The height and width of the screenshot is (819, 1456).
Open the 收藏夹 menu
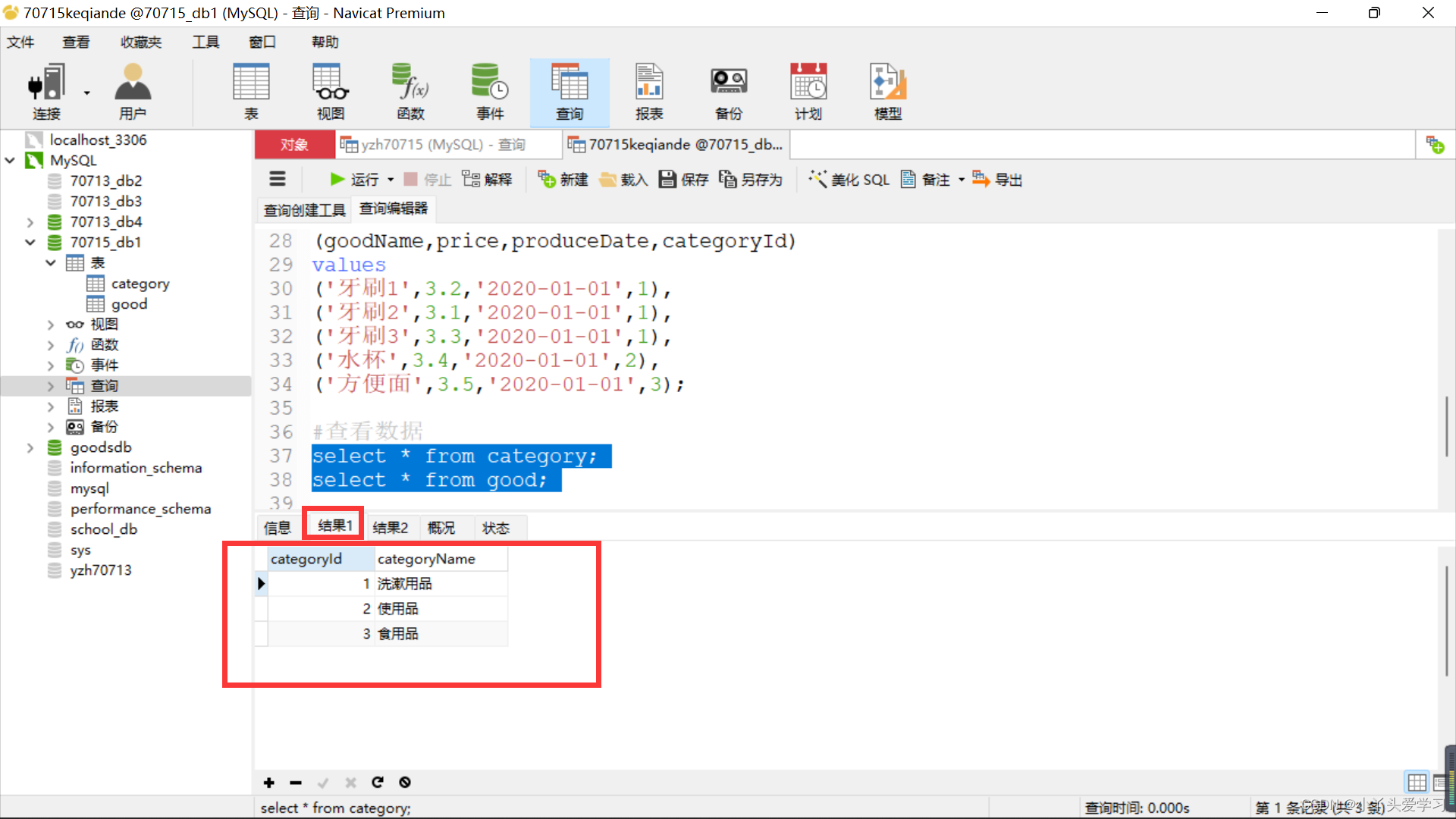click(141, 42)
